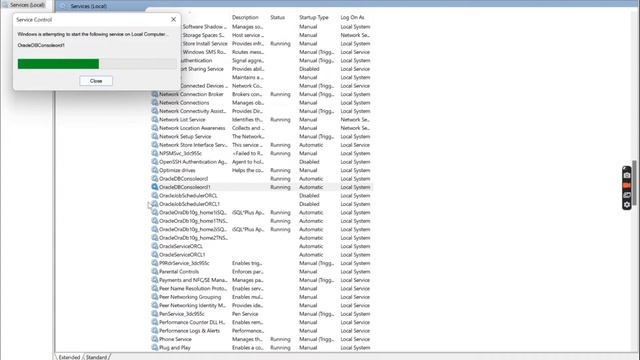Sort by the Log On As column header
Viewport: 640px width, 360px height.
point(352,18)
